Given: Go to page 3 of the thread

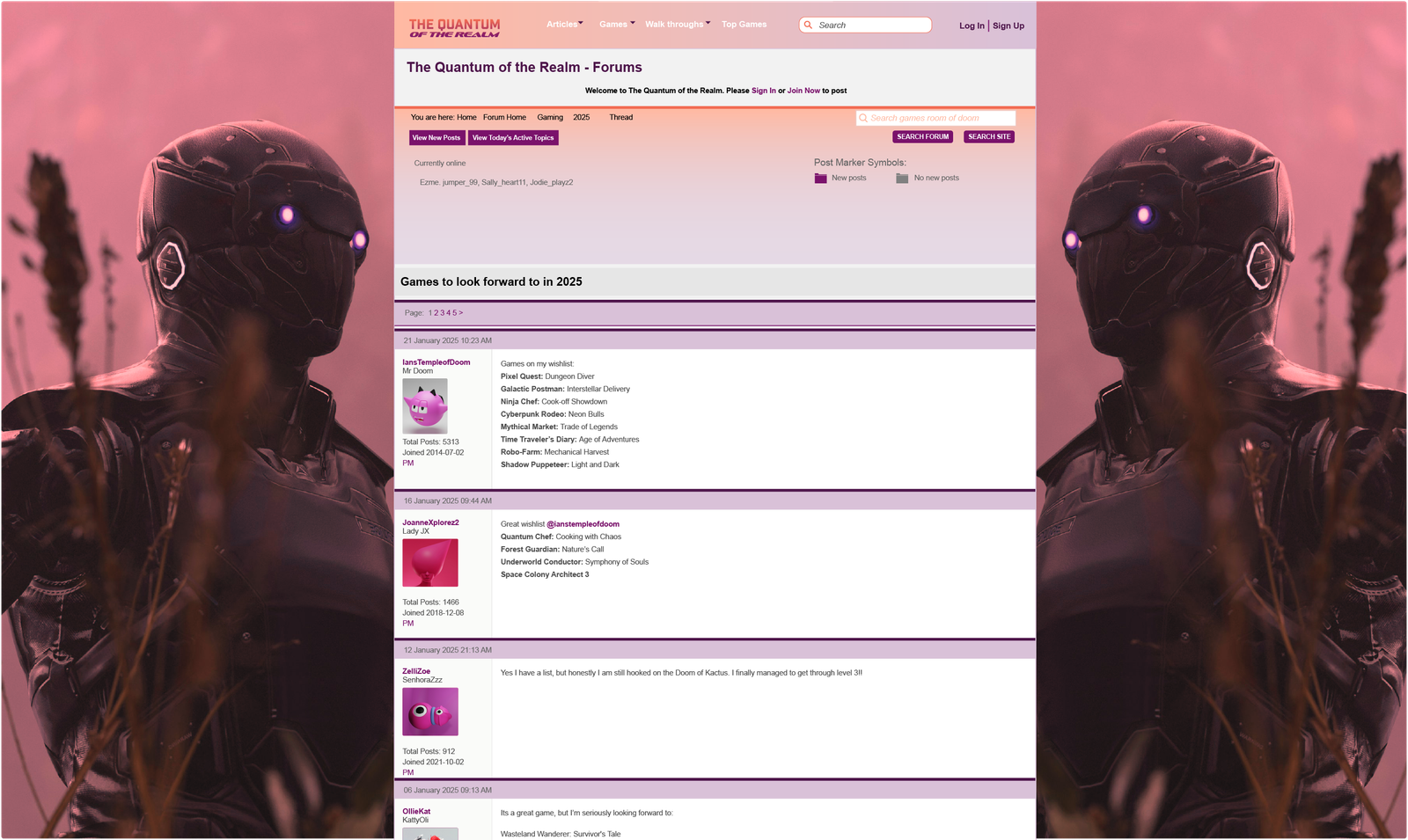Looking at the screenshot, I should tap(442, 313).
